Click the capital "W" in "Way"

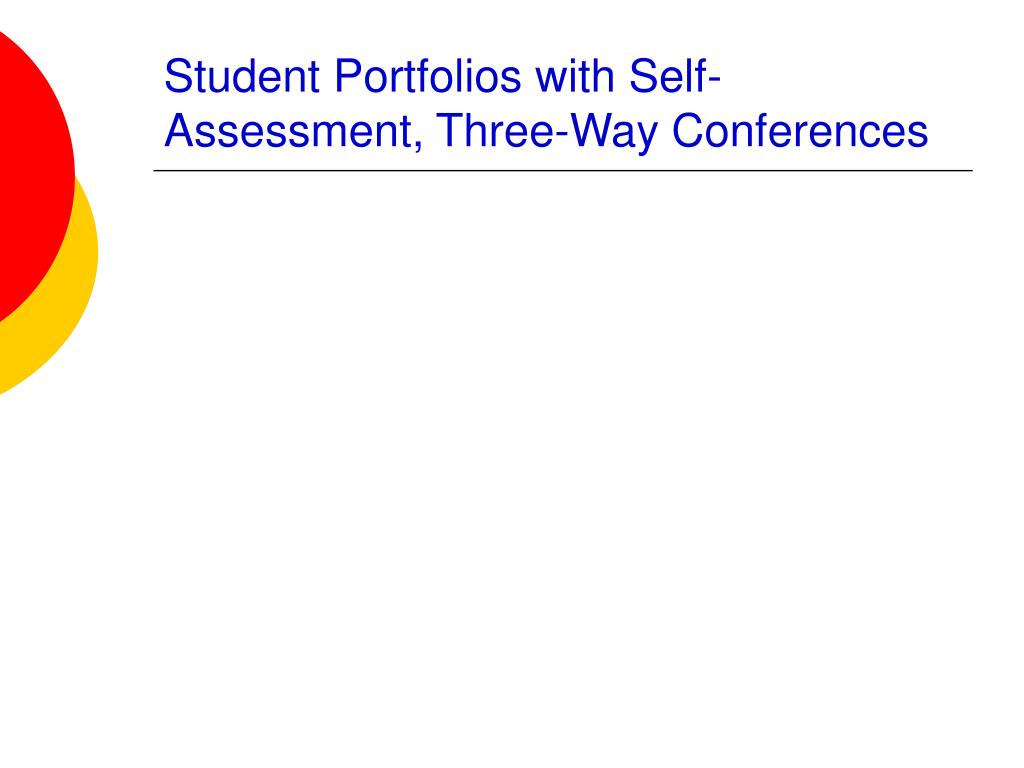coord(588,131)
